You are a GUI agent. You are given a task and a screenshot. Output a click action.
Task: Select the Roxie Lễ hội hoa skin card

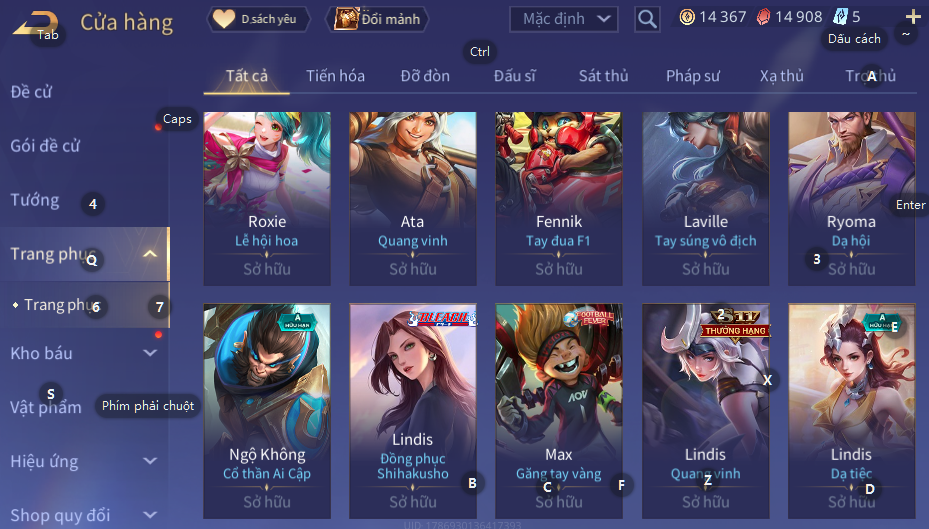[x=267, y=198]
